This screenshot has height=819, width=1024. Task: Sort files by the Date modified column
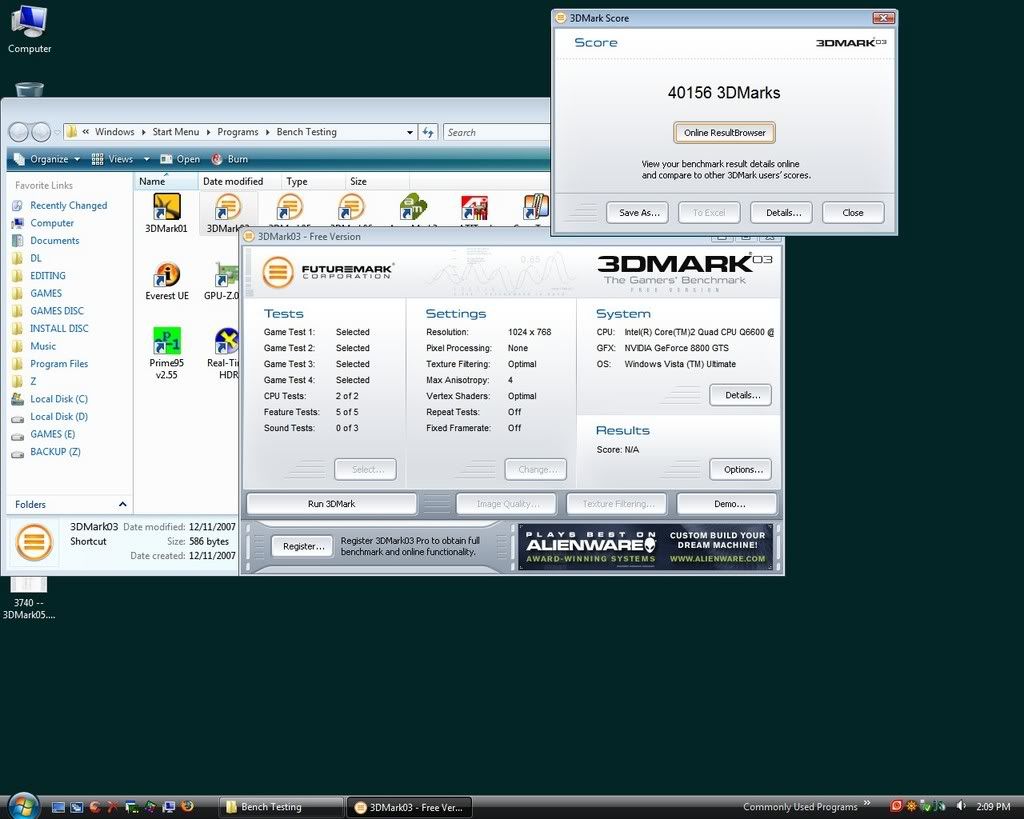238,181
